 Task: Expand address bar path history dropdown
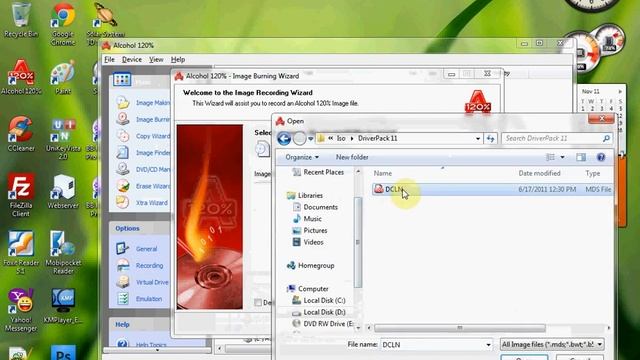(x=478, y=138)
